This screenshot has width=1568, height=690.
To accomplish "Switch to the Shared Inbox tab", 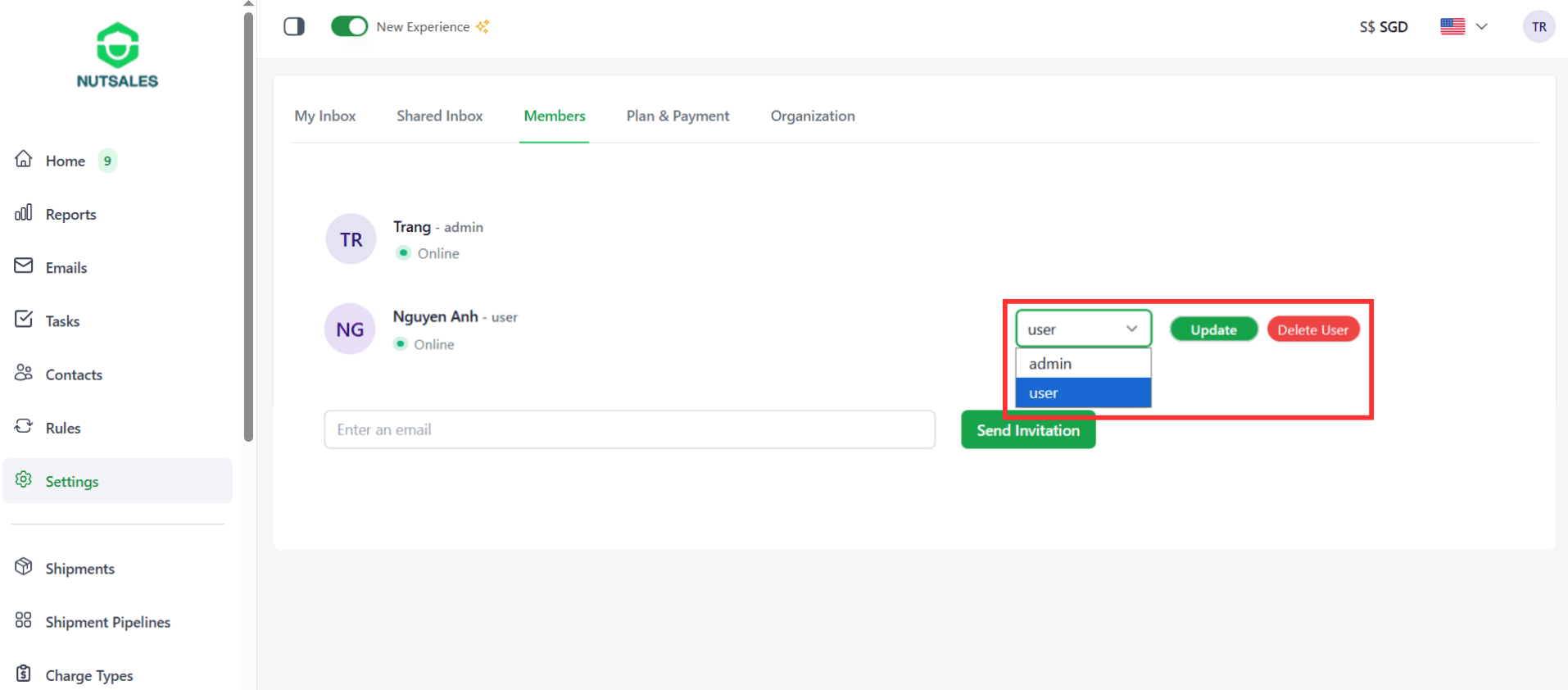I will pos(440,116).
